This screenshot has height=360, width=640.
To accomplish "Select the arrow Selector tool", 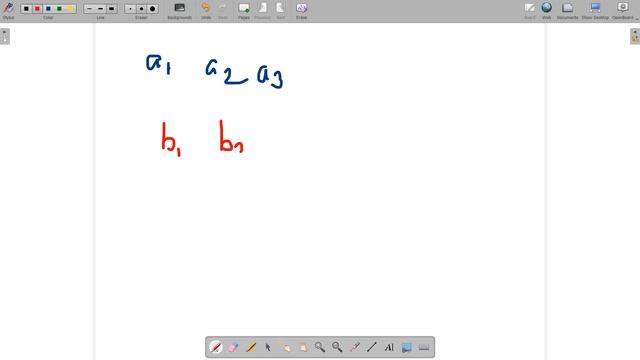I will click(x=268, y=347).
